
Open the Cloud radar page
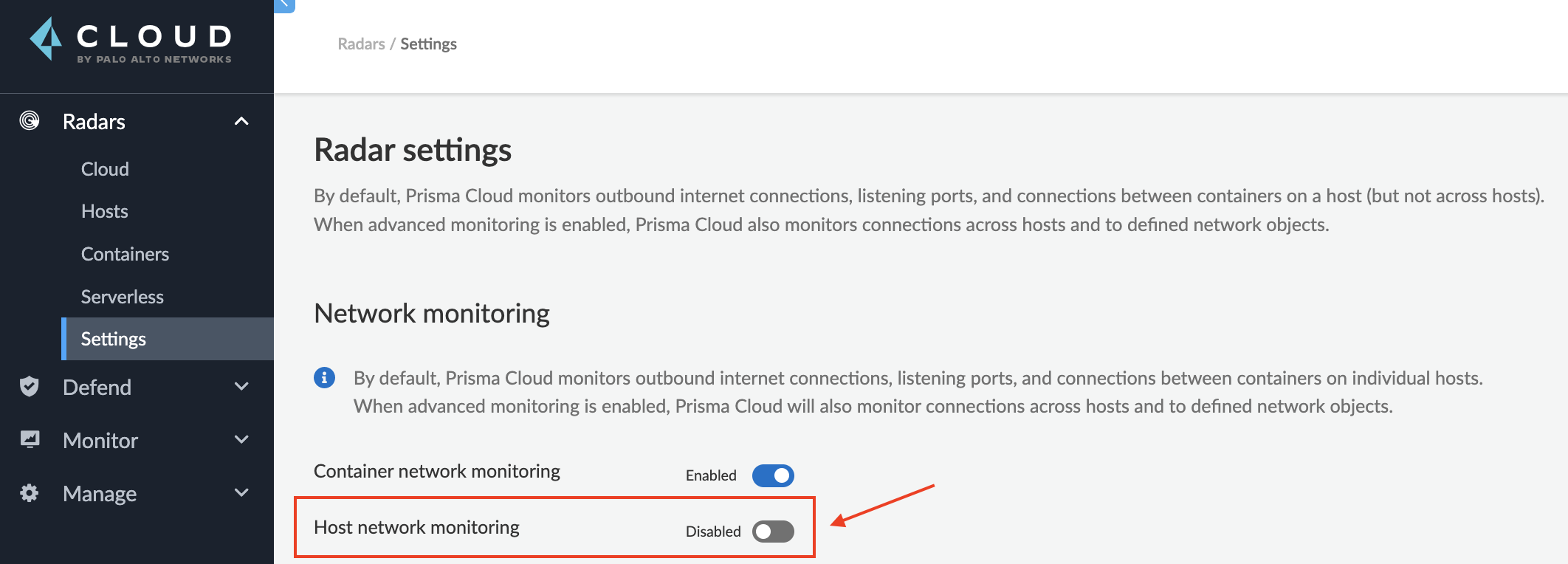point(105,169)
